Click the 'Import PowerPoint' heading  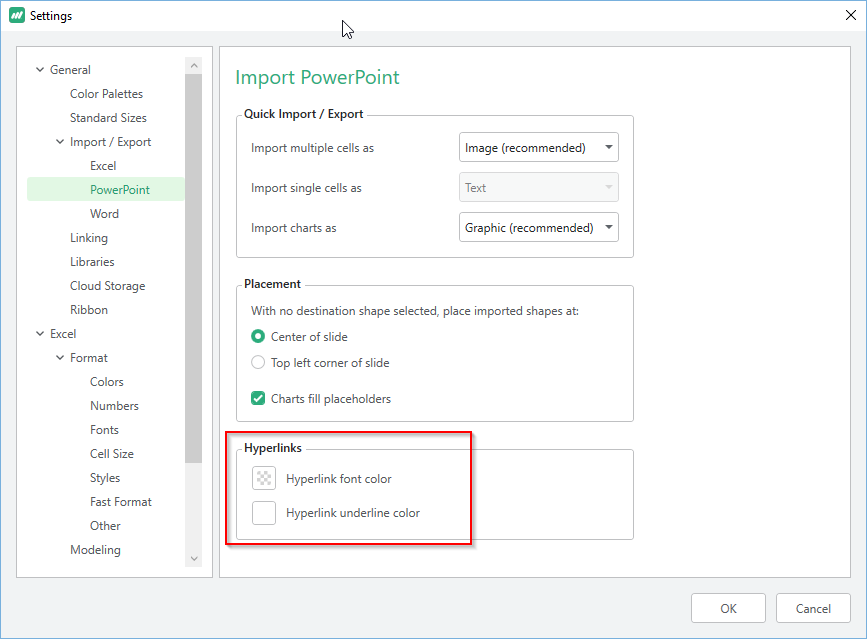coord(317,77)
